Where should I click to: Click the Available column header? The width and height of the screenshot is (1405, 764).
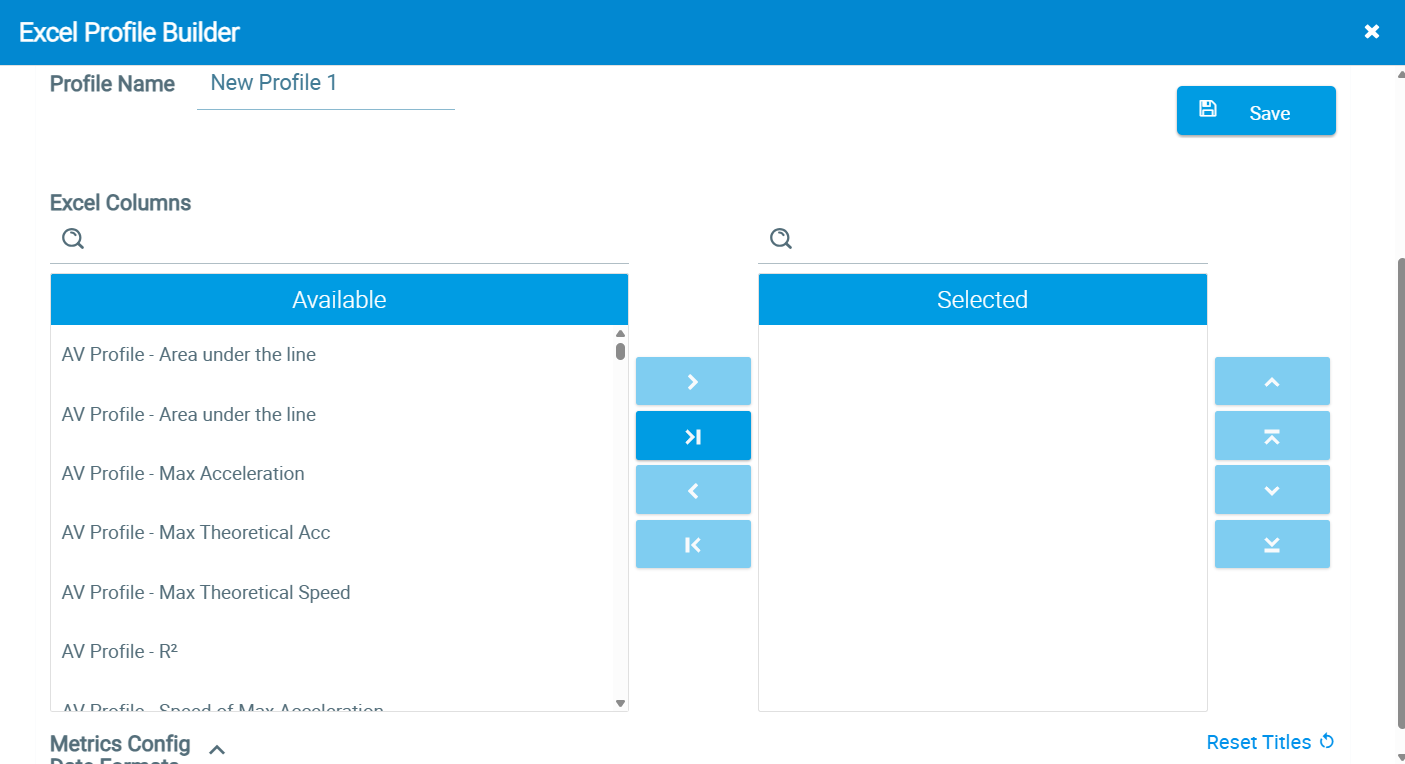339,299
